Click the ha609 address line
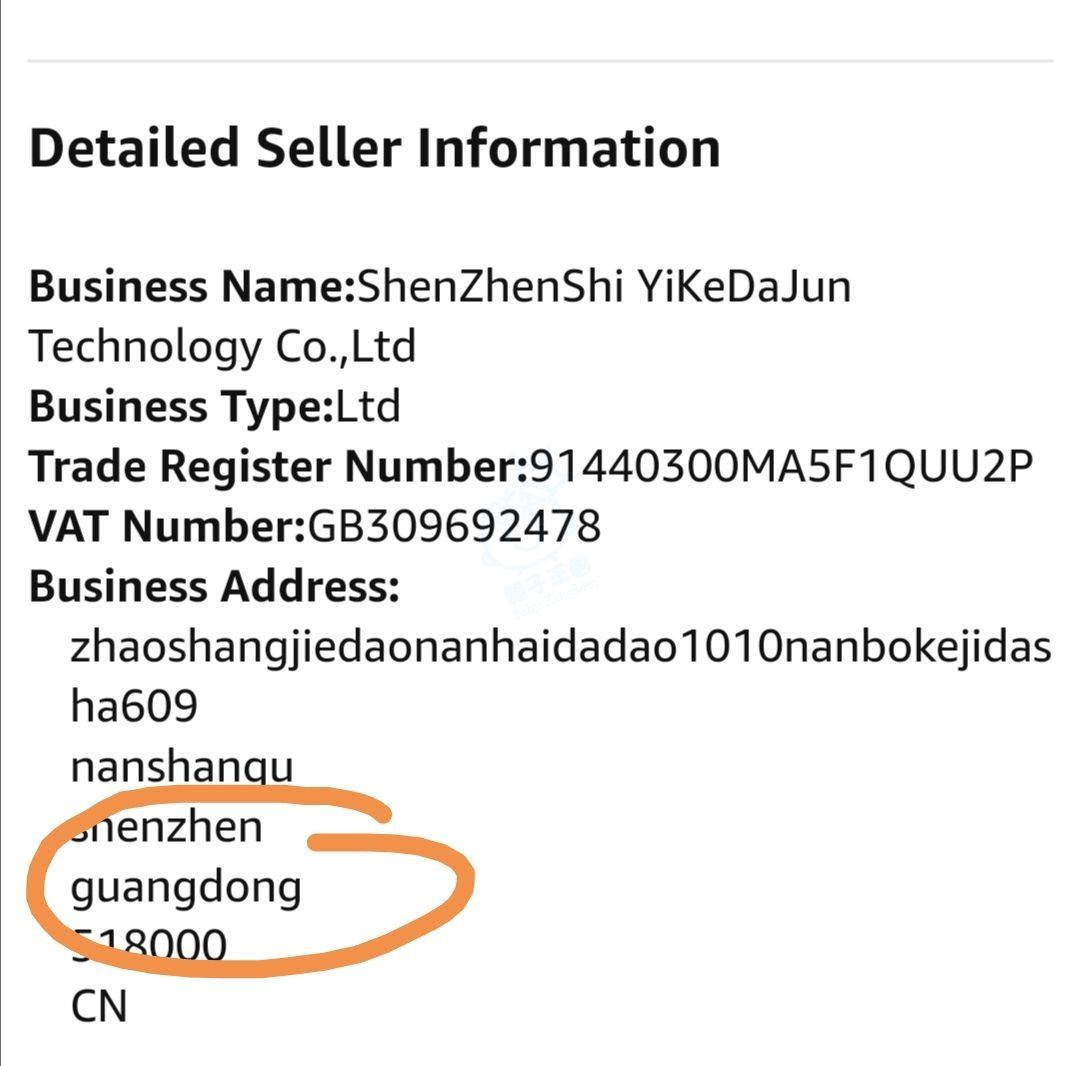 pyautogui.click(x=134, y=706)
